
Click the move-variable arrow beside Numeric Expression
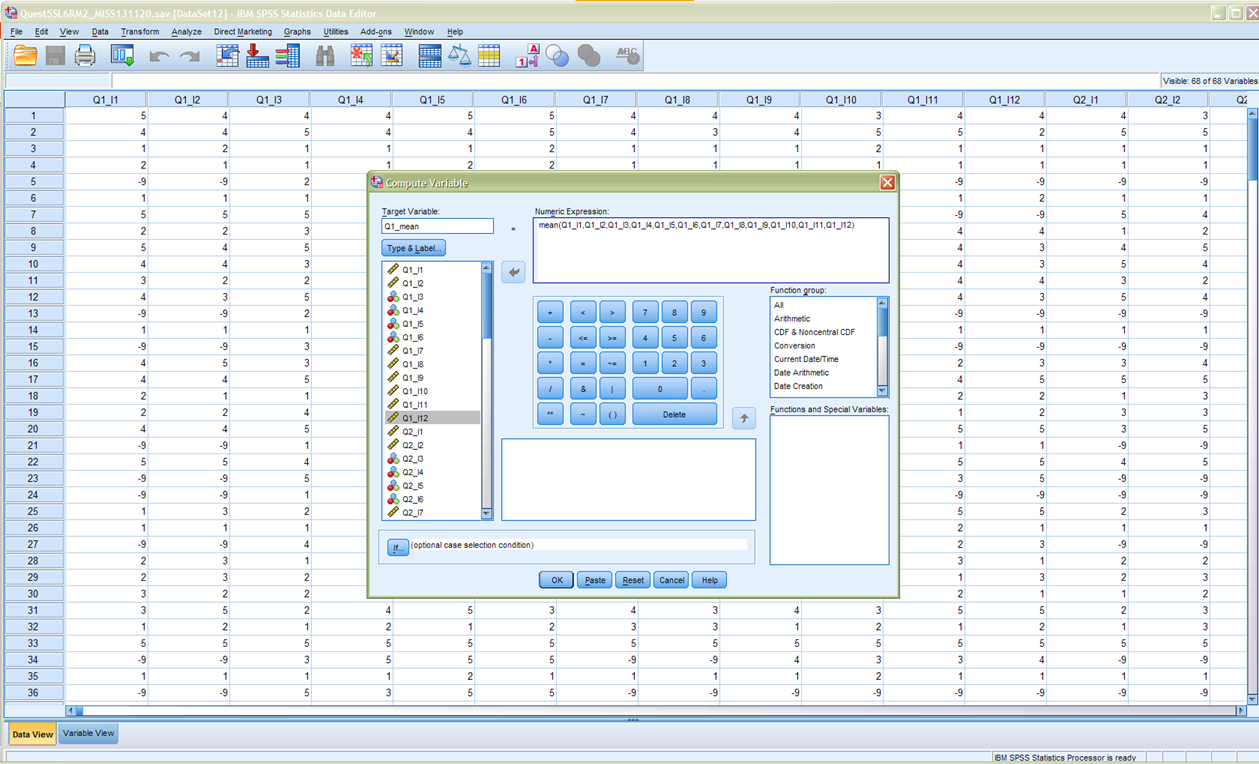(x=513, y=272)
